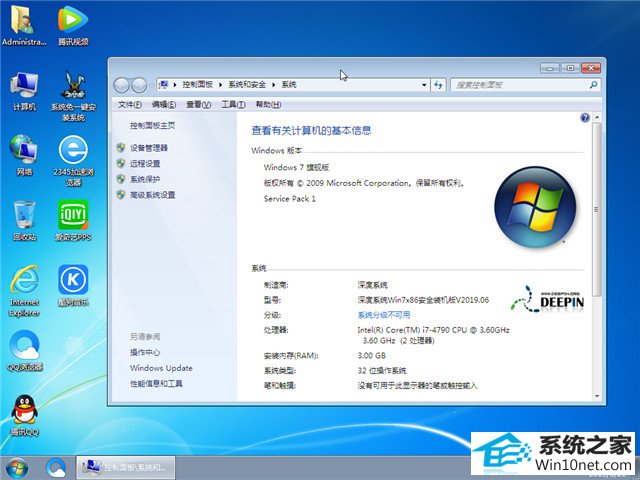Open the Administrator folder desktop icon

click(x=23, y=24)
